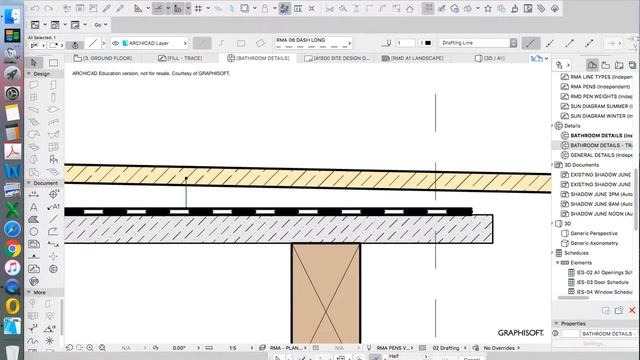Click the pen number input field

tap(406, 43)
